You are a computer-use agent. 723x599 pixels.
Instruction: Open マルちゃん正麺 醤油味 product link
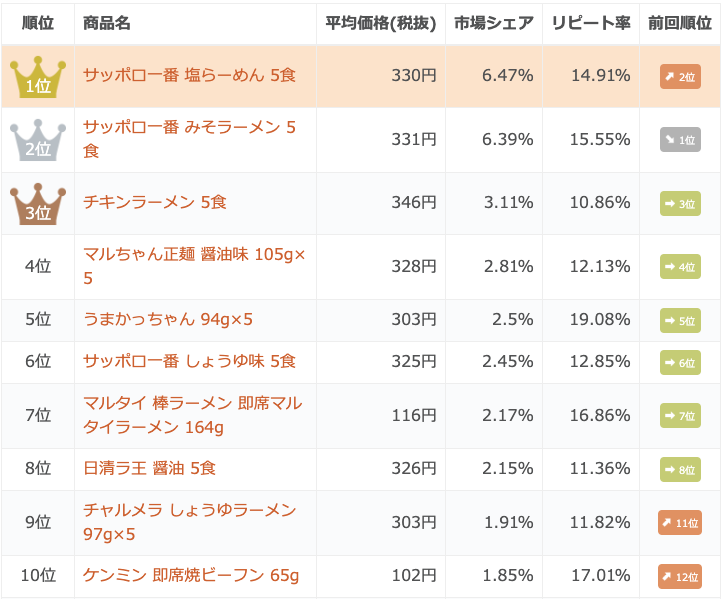pos(194,266)
